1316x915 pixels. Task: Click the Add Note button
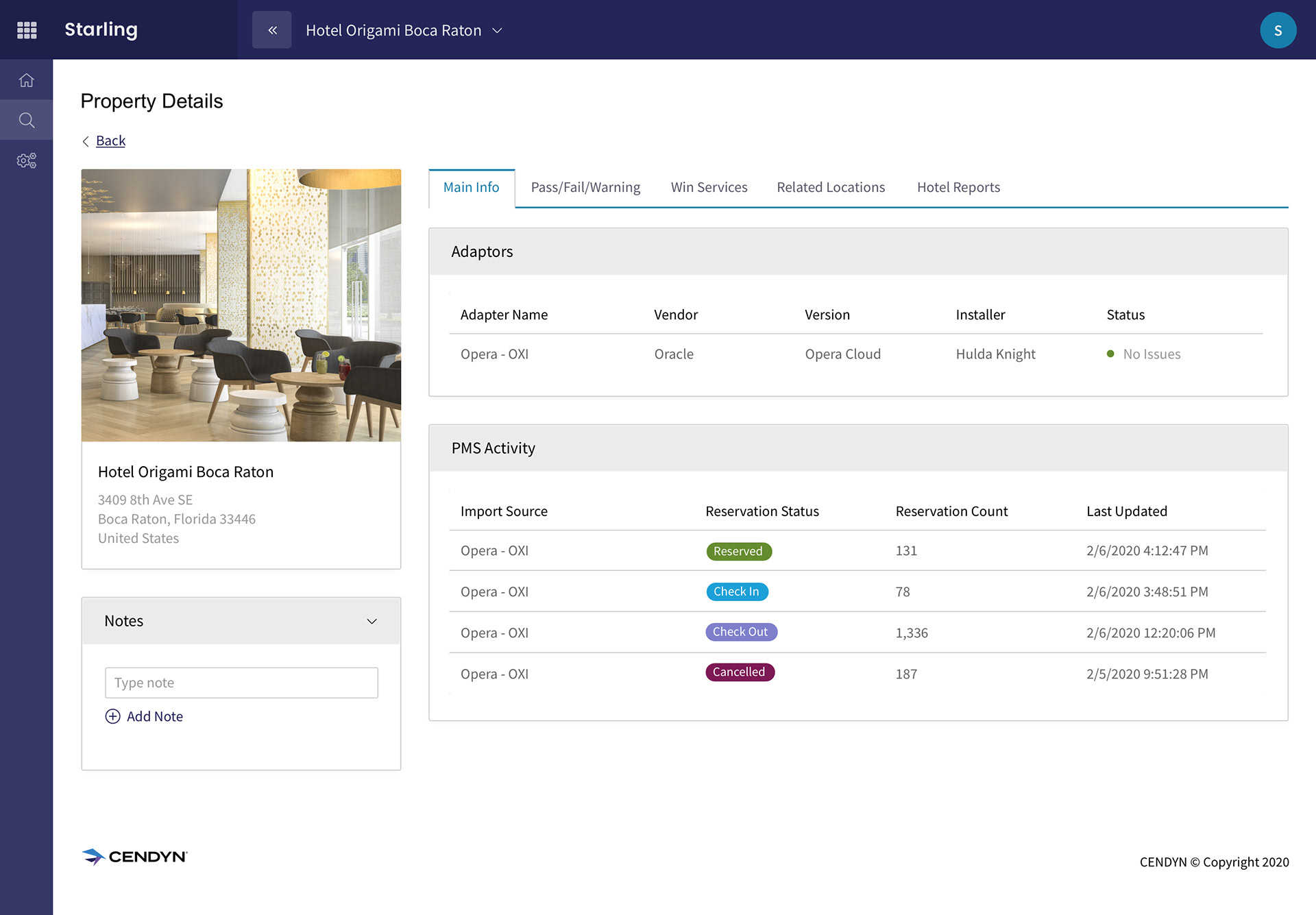pos(155,716)
